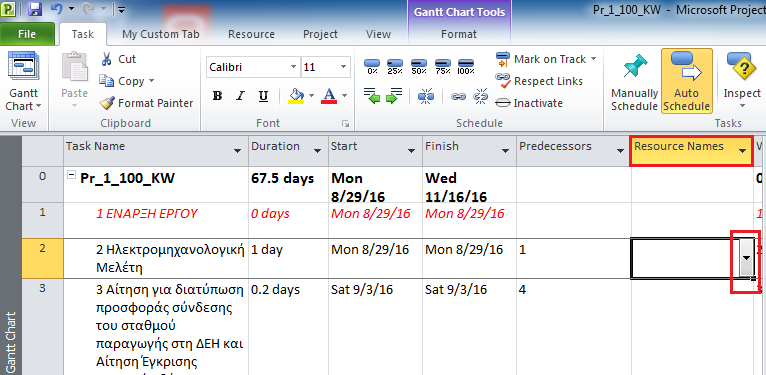Mark task 100% complete

click(466, 66)
